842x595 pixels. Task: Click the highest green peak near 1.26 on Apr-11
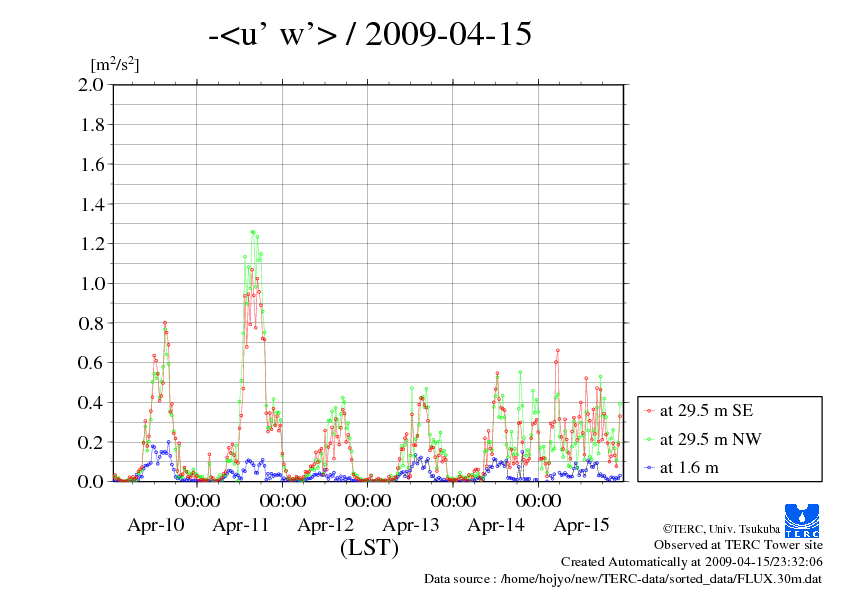(x=252, y=231)
